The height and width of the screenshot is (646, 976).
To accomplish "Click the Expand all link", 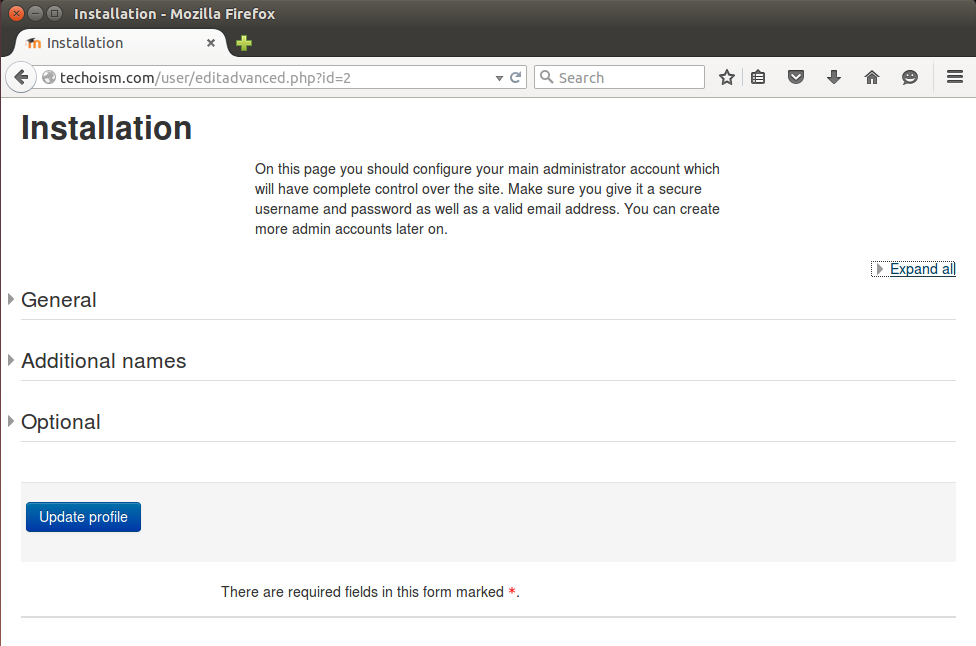I will (922, 269).
